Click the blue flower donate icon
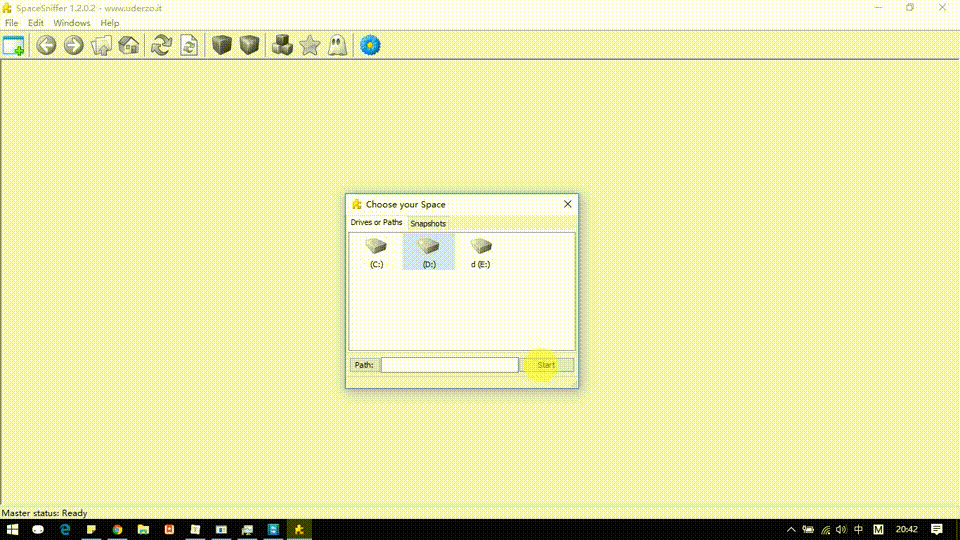Image resolution: width=960 pixels, height=540 pixels. tap(370, 46)
